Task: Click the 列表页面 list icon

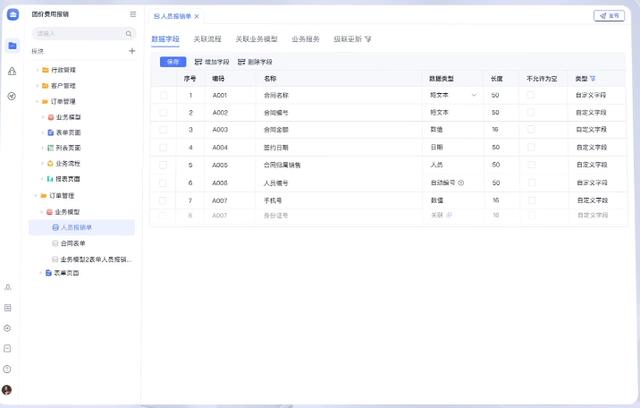Action: tap(51, 148)
